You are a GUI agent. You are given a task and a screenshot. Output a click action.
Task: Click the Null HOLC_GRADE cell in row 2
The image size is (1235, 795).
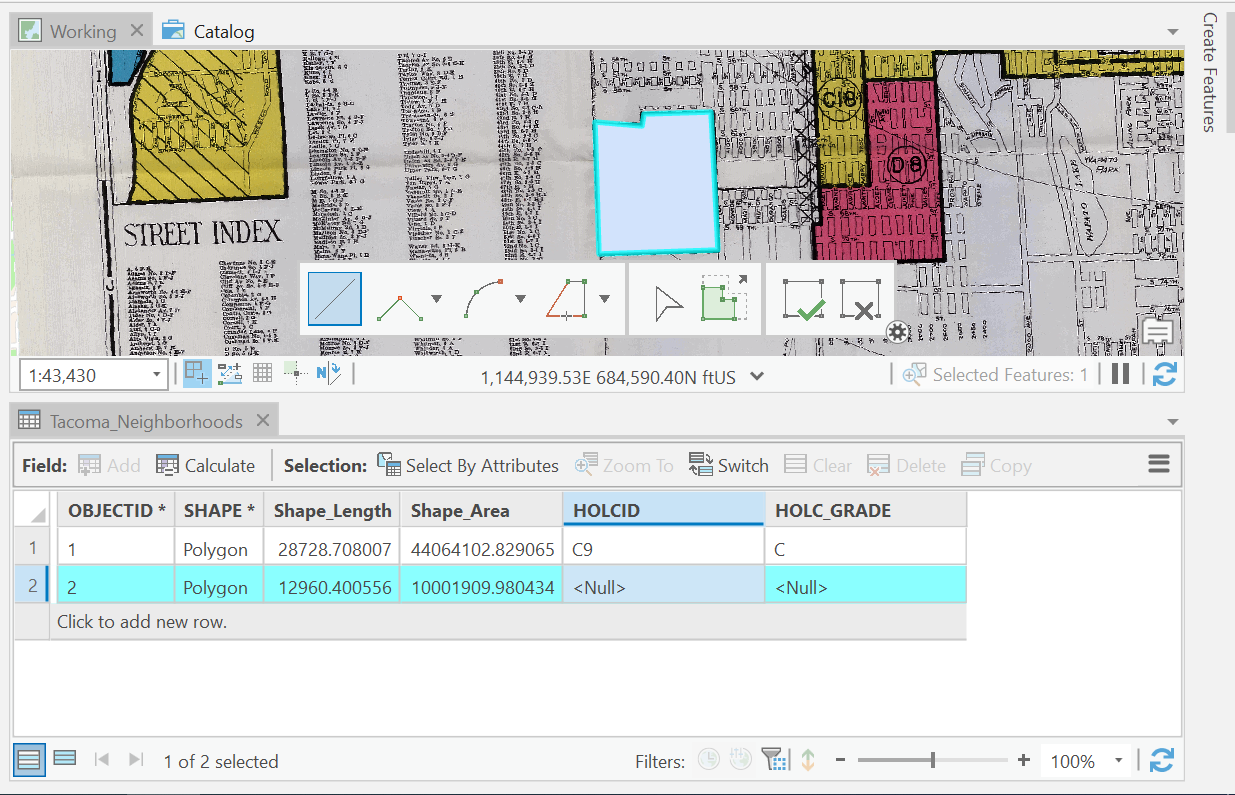tap(866, 587)
